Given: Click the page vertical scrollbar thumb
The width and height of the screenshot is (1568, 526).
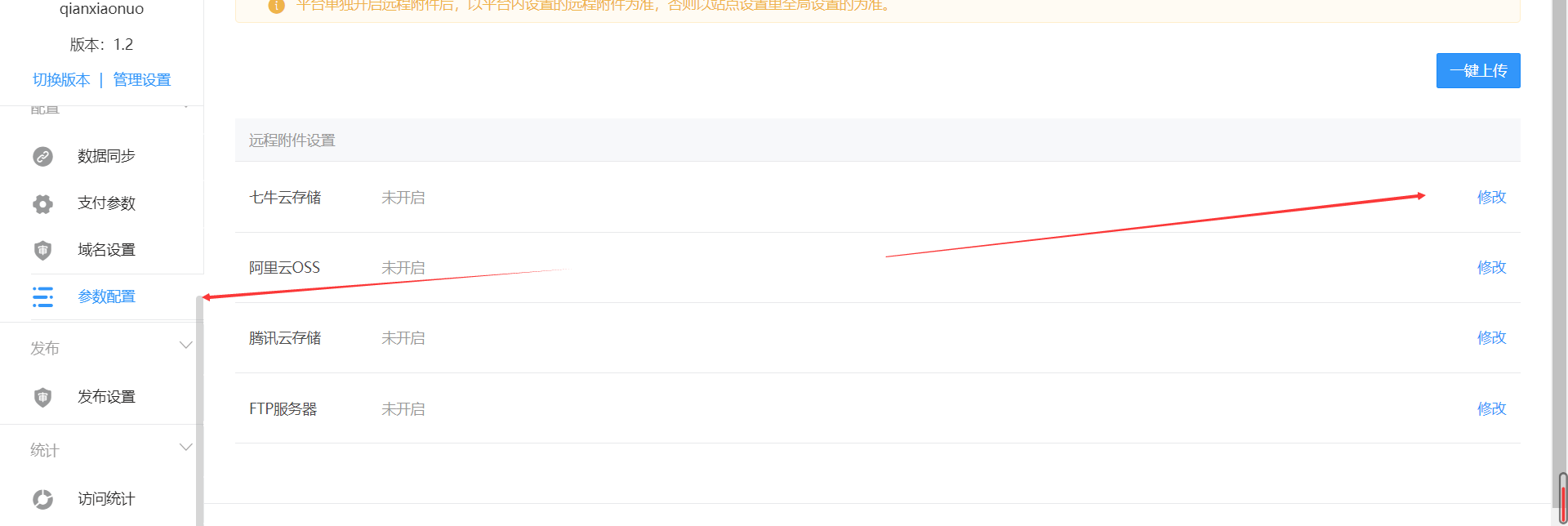Looking at the screenshot, I should (x=1563, y=498).
